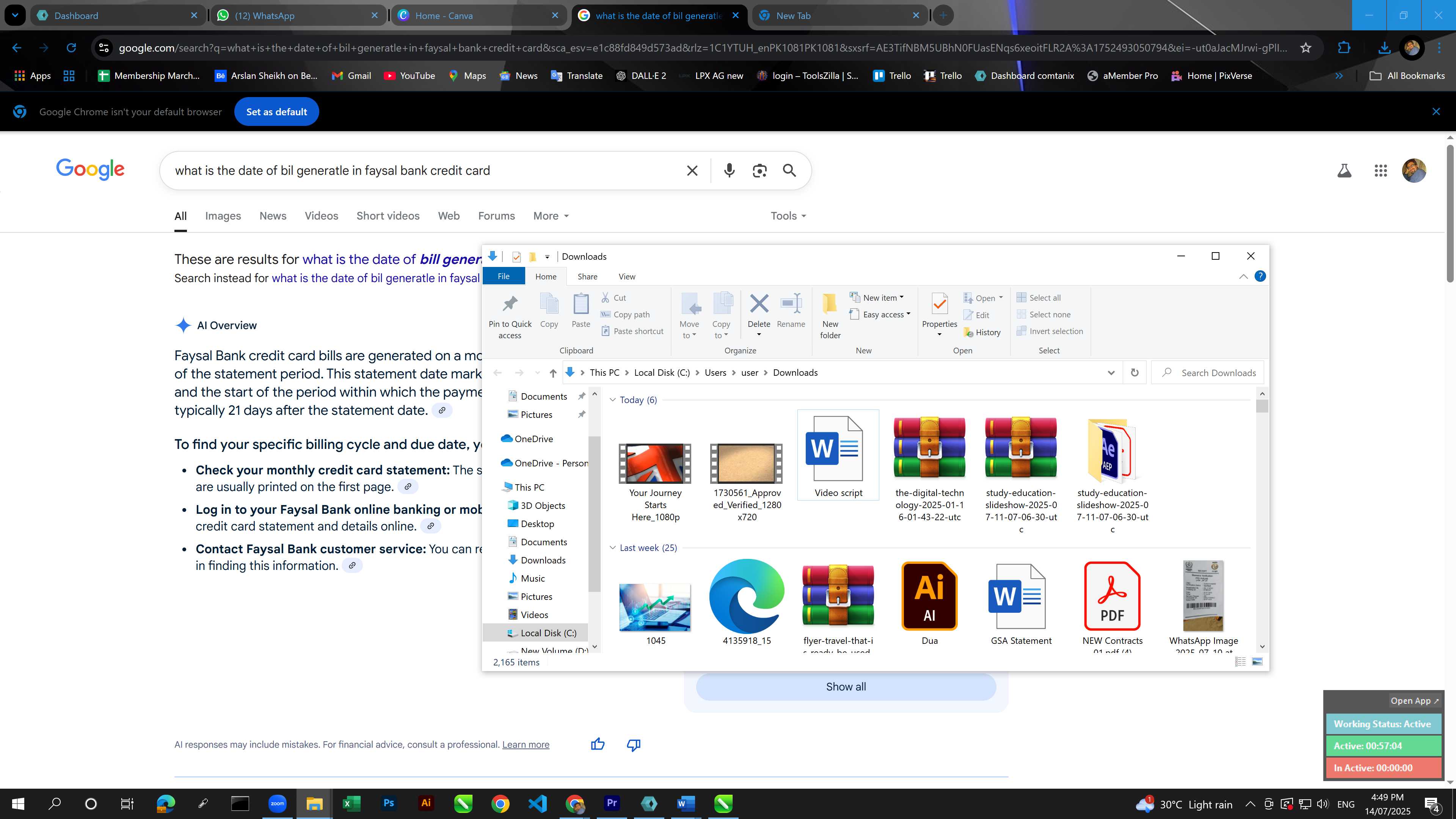Viewport: 1456px width, 819px height.
Task: Bookmark this page with the star icon
Action: [x=1305, y=48]
